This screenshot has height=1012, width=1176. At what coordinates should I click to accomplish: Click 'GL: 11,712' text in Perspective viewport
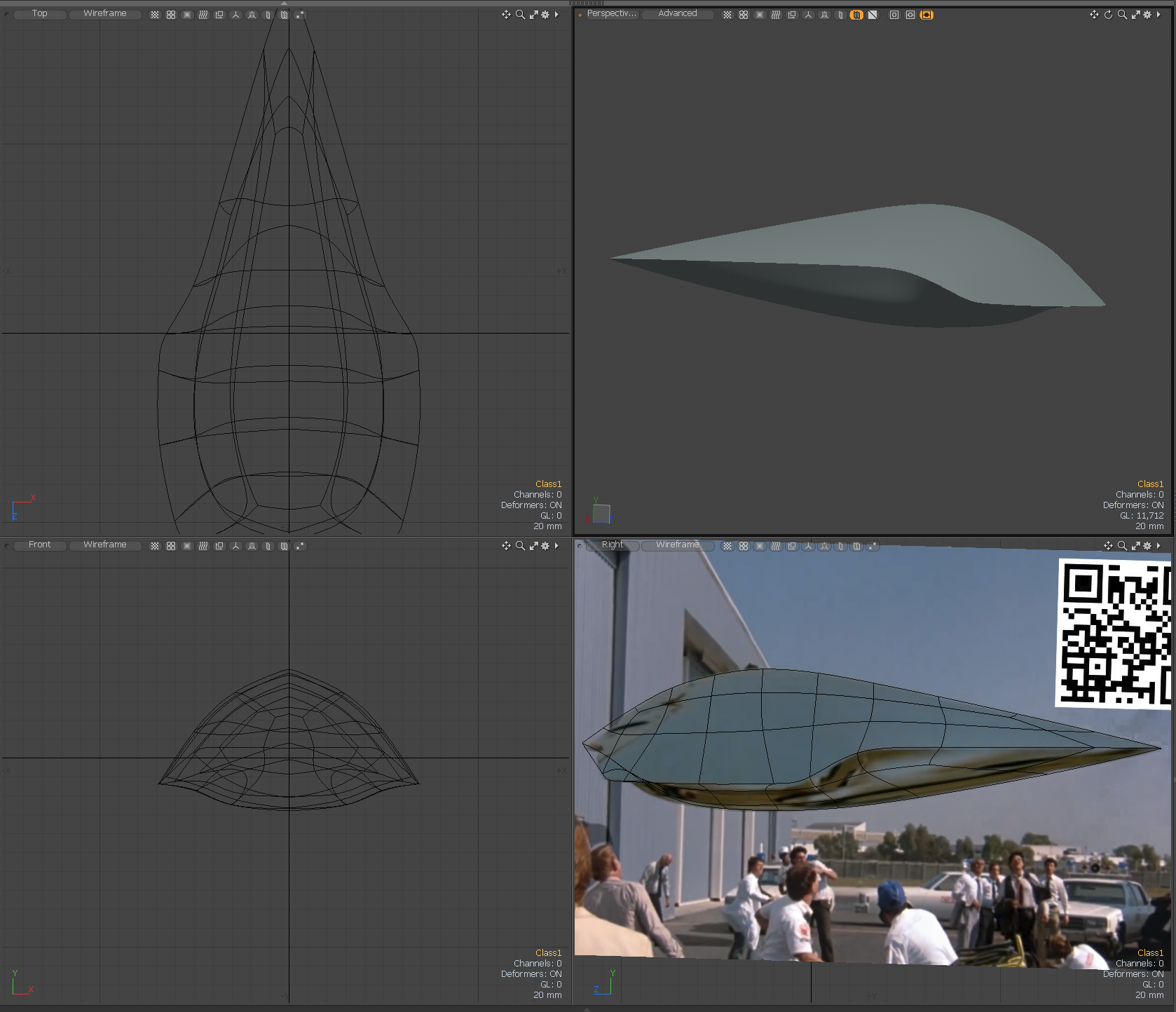(x=1142, y=516)
